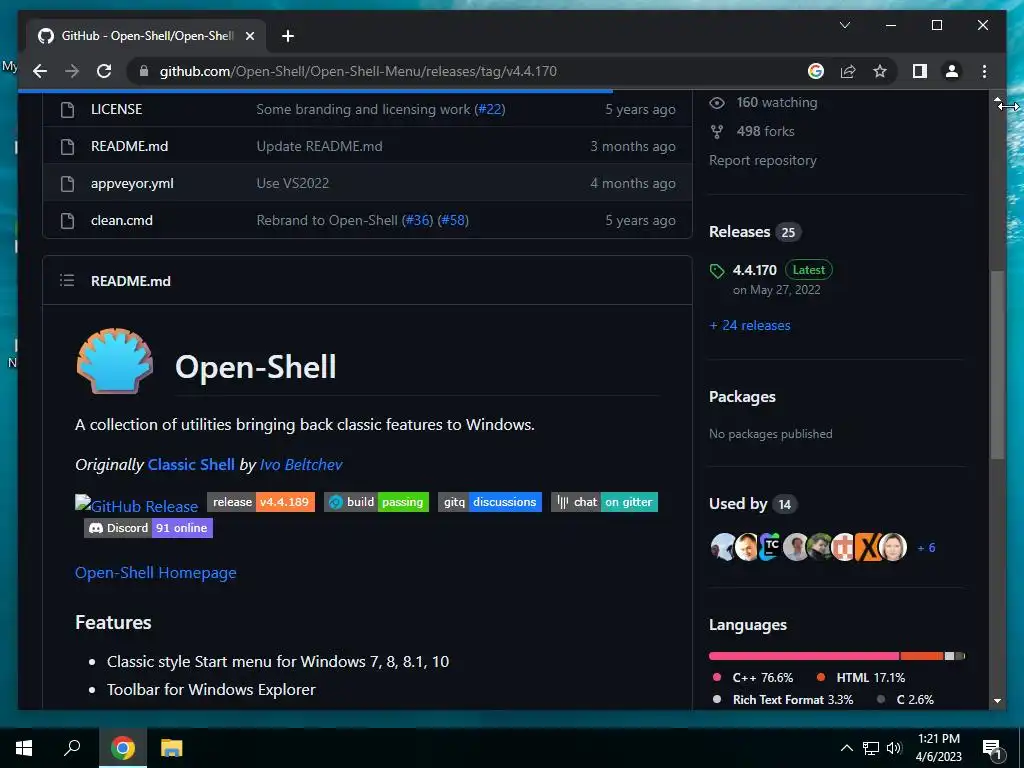Open the Classic Shell link
This screenshot has height=768, width=1024.
tap(191, 464)
